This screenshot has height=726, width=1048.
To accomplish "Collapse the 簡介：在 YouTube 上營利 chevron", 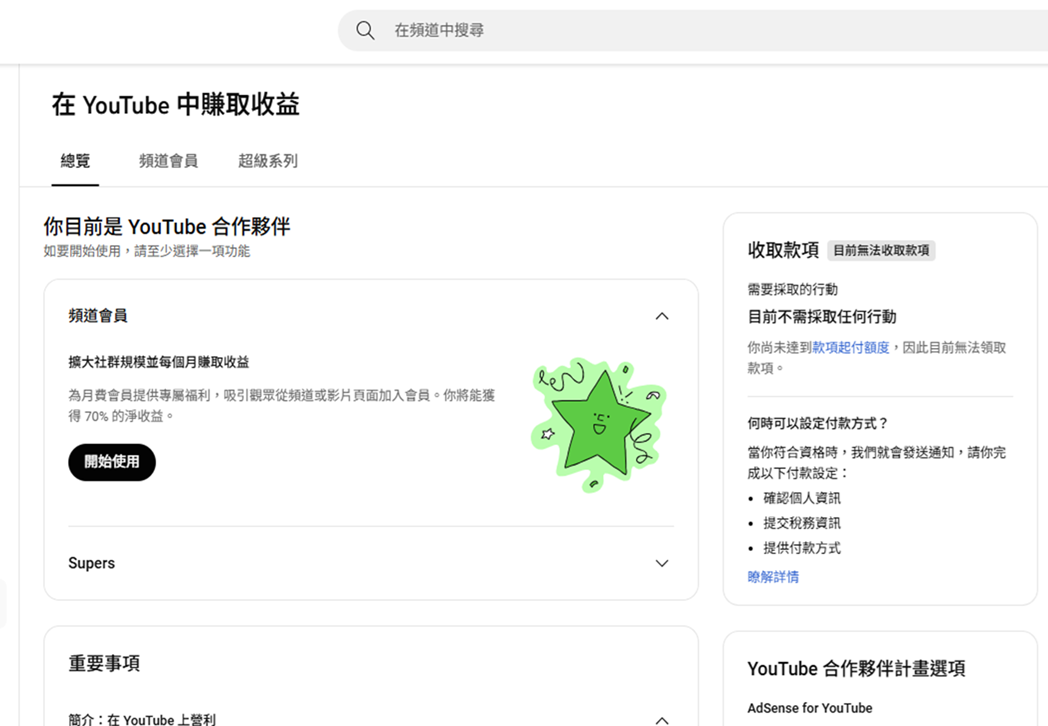I will click(x=662, y=720).
